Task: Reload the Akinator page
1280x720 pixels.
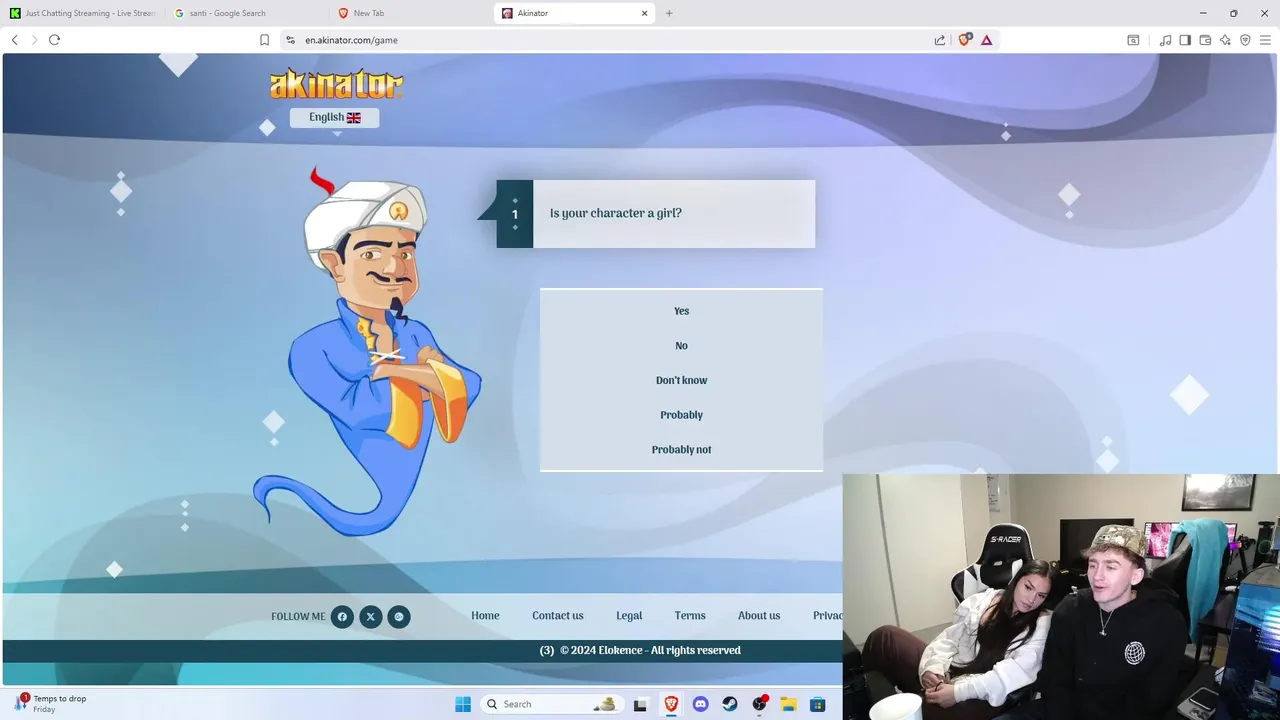Action: (x=54, y=40)
